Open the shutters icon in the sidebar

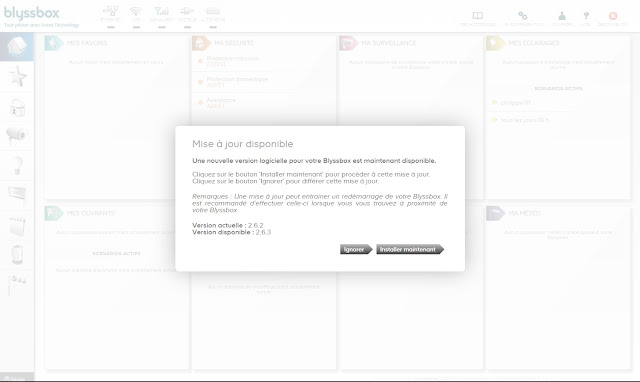pyautogui.click(x=17, y=193)
